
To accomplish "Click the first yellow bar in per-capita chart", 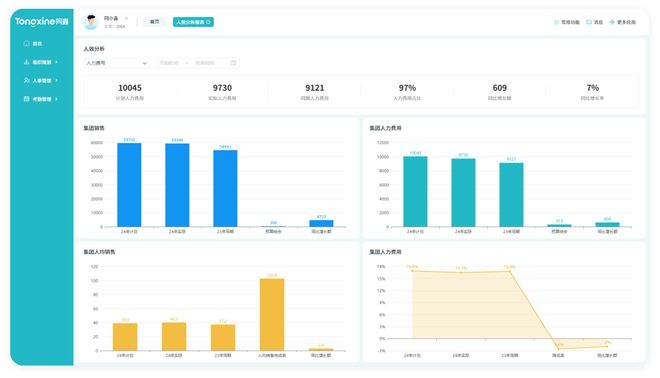I will coord(125,337).
